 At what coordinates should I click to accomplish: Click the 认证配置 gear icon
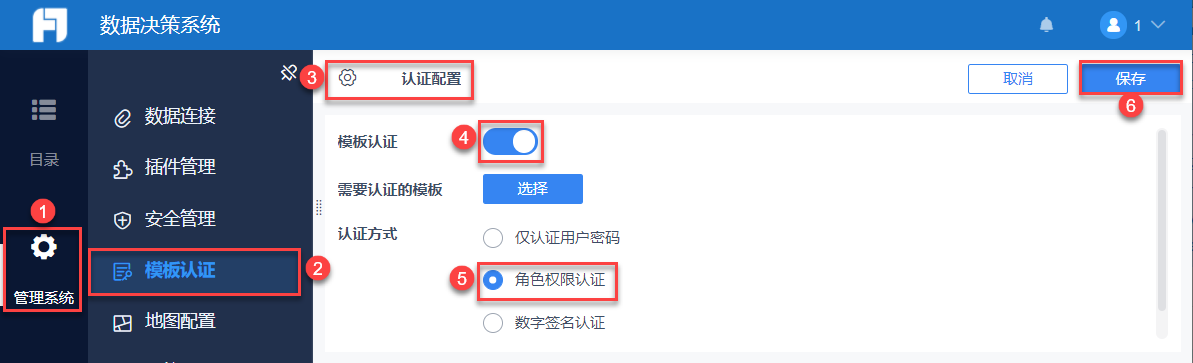pyautogui.click(x=348, y=77)
